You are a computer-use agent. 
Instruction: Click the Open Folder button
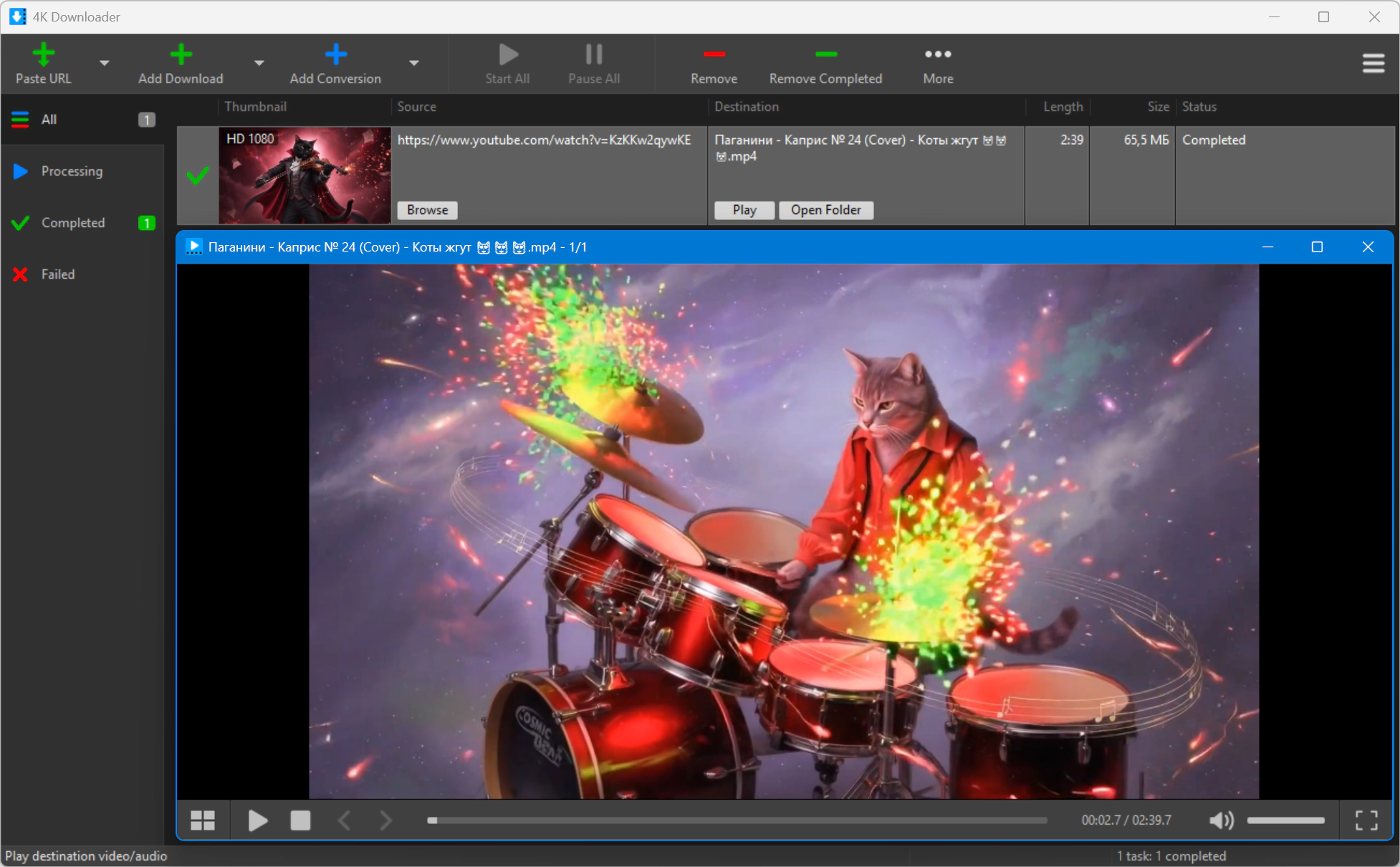[826, 210]
